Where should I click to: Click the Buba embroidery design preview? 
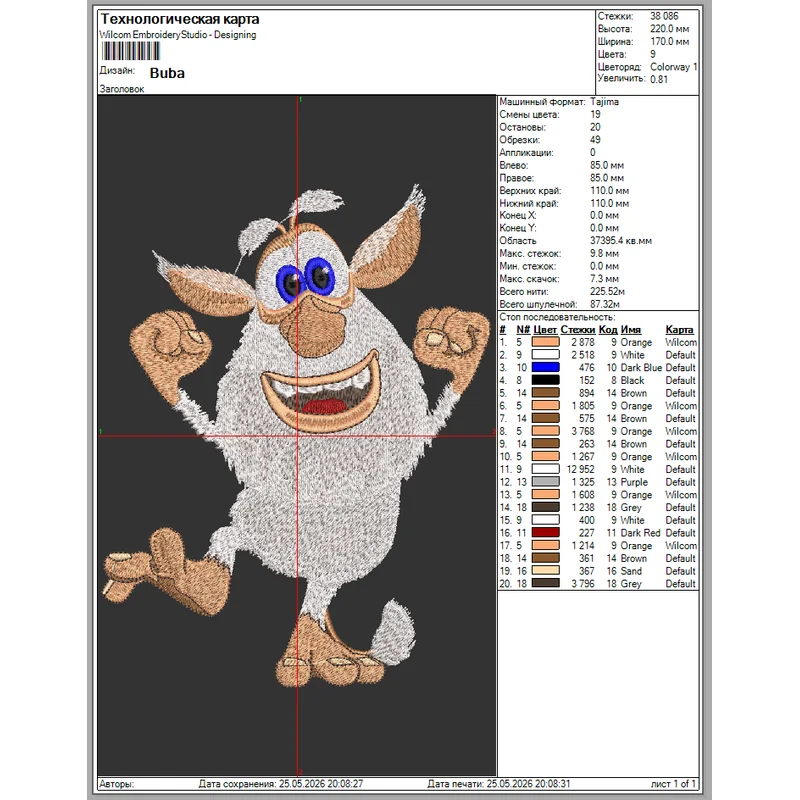[297, 435]
